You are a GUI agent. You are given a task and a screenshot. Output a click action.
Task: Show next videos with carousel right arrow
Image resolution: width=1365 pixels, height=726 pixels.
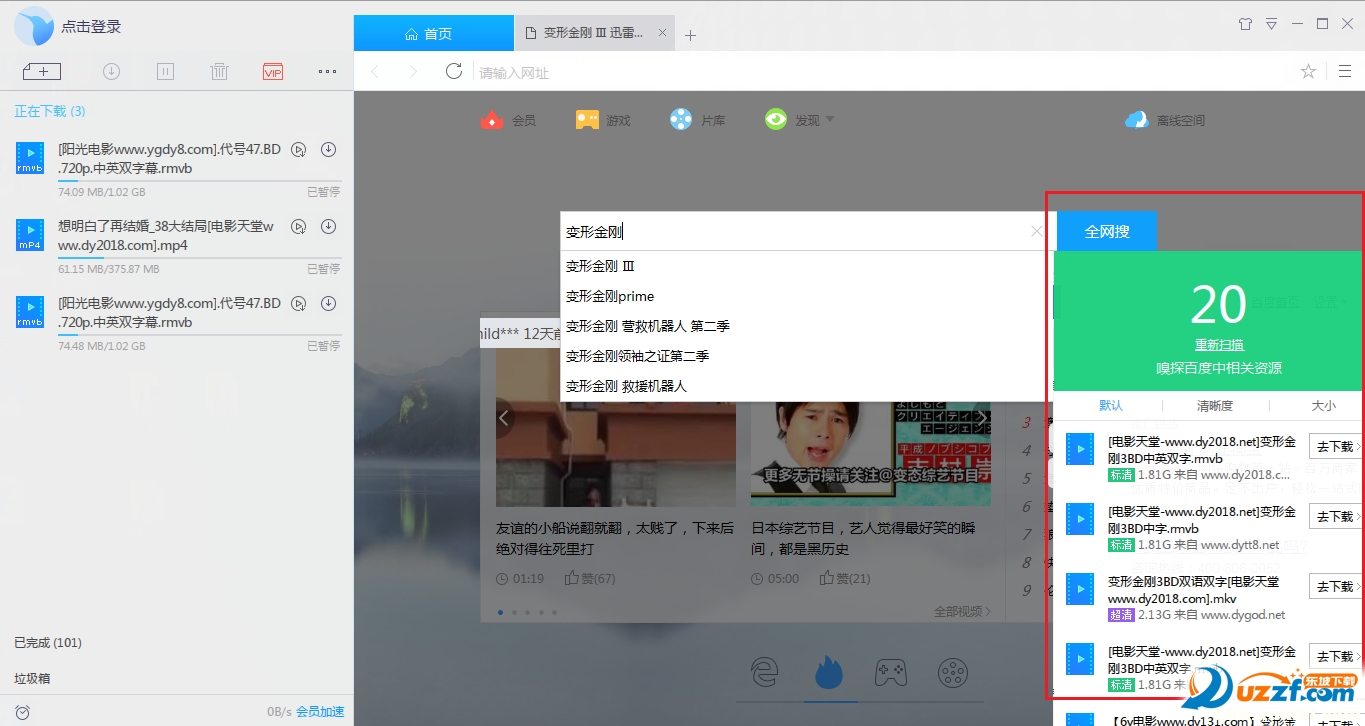[983, 418]
